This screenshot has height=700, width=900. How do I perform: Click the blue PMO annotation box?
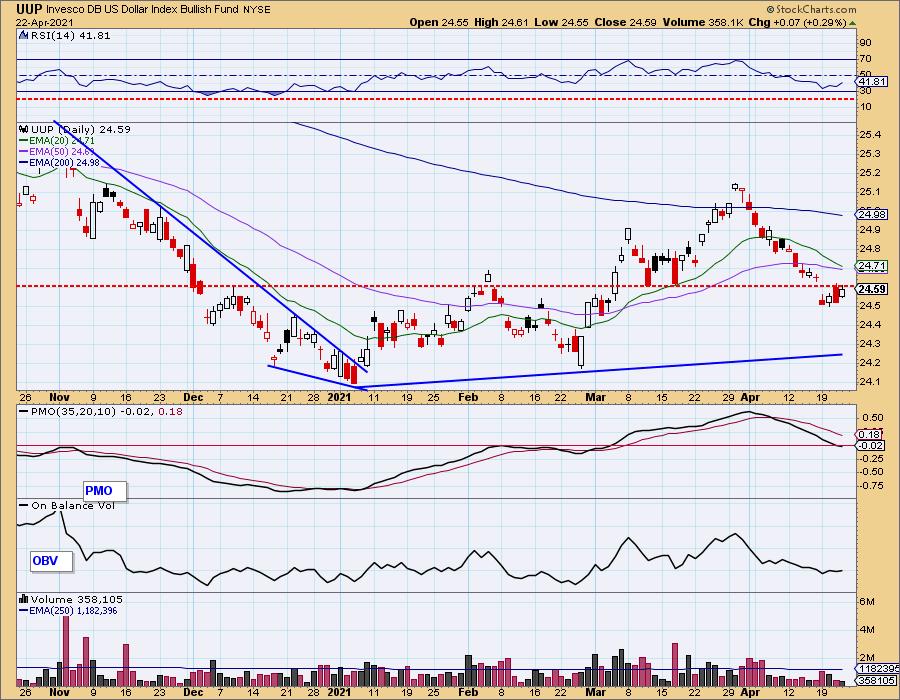105,491
